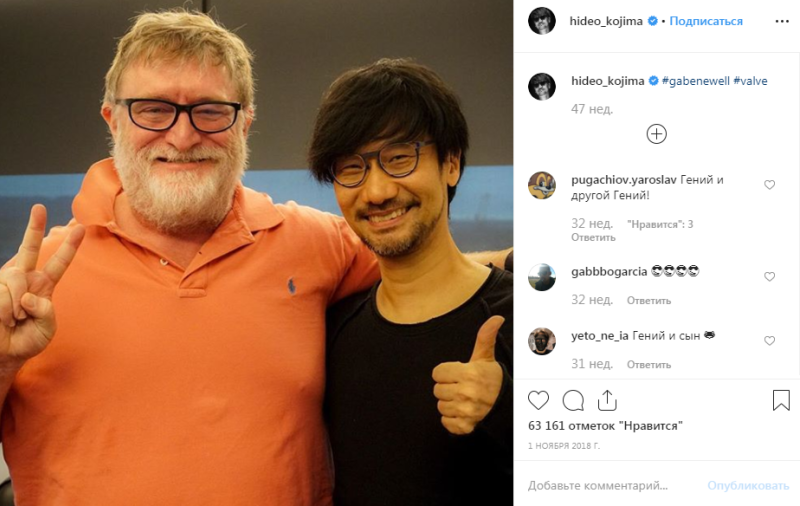This screenshot has height=506, width=800.
Task: Like gabbbogarcia's comment
Action: tap(769, 276)
